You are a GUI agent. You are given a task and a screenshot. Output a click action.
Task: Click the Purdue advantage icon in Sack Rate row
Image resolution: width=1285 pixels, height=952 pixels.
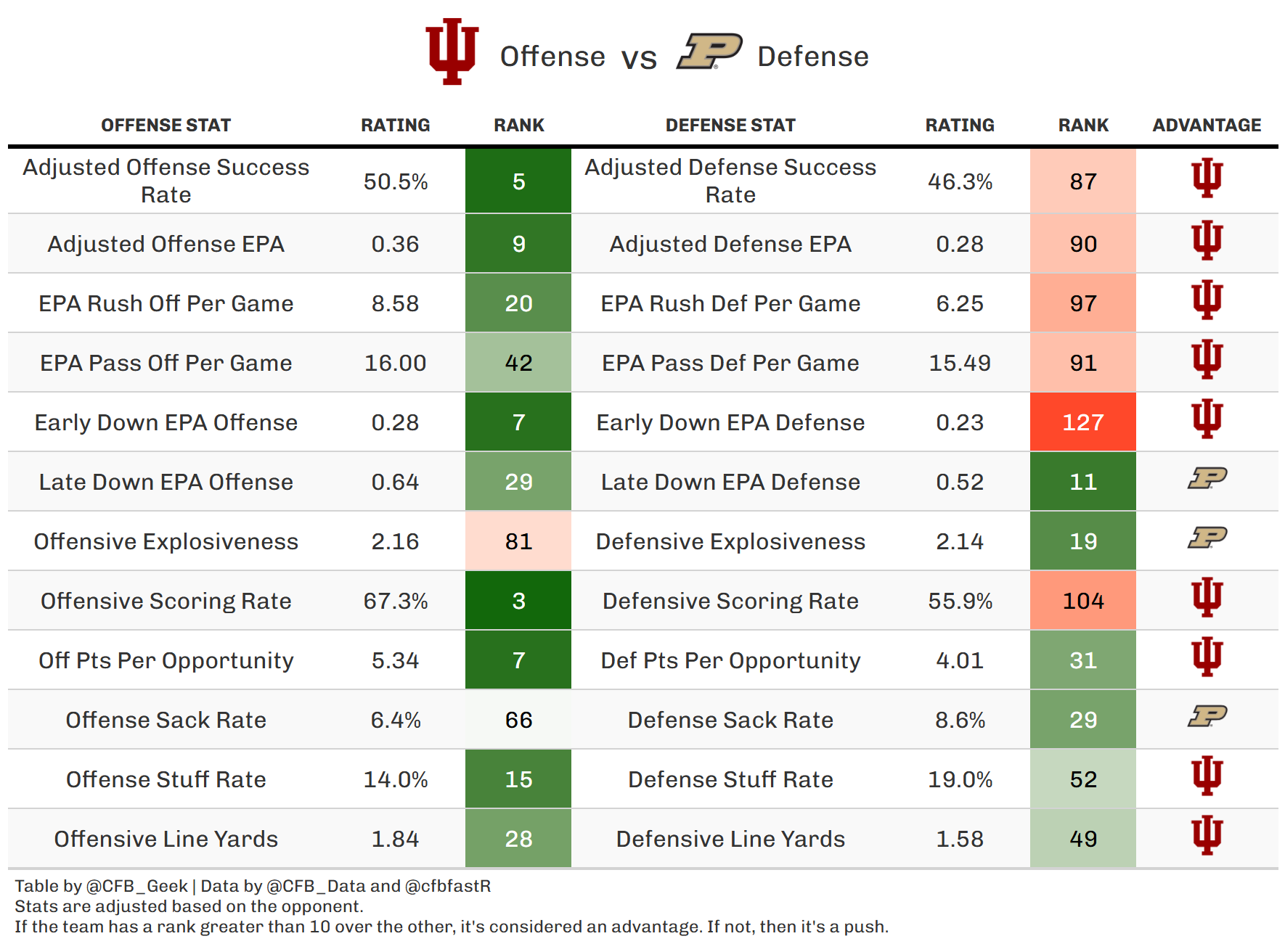click(x=1207, y=716)
